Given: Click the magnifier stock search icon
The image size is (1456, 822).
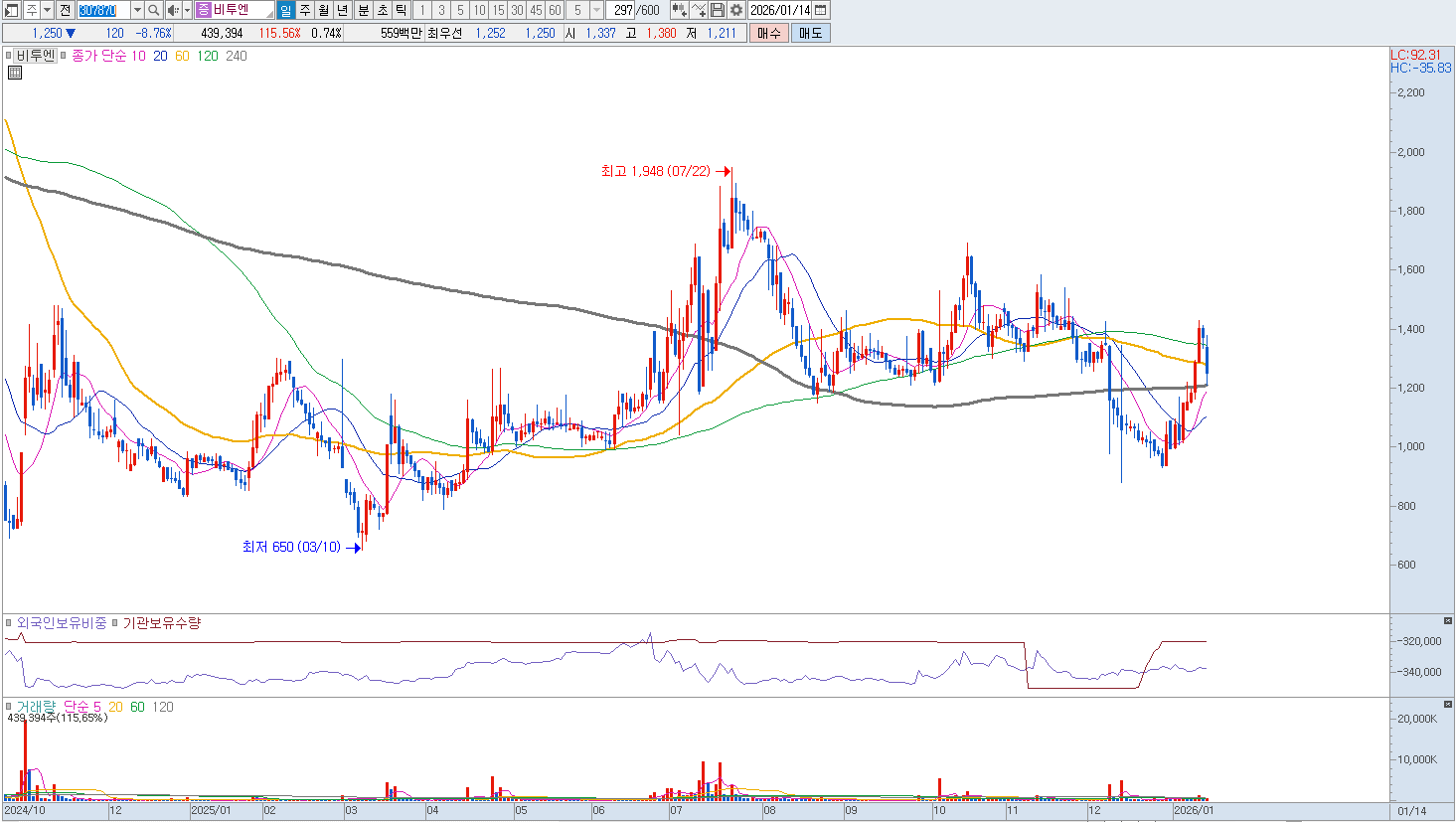Looking at the screenshot, I should [x=154, y=10].
